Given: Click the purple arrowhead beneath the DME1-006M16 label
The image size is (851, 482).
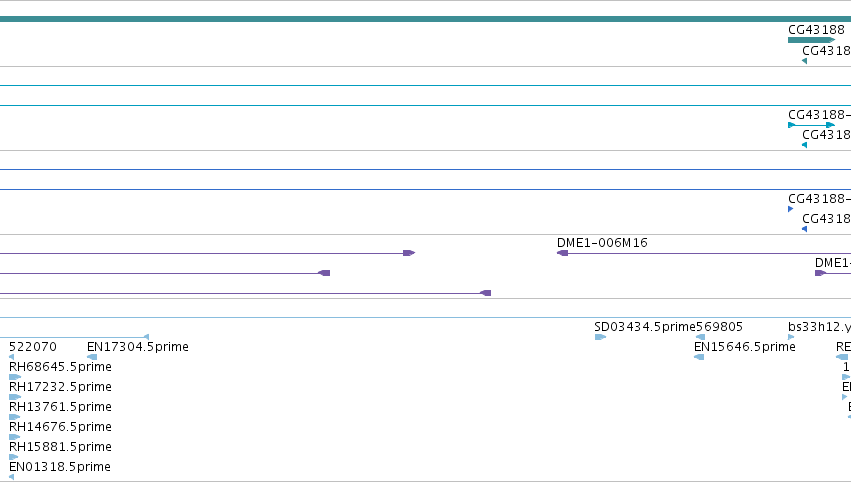Looking at the screenshot, I should (562, 253).
